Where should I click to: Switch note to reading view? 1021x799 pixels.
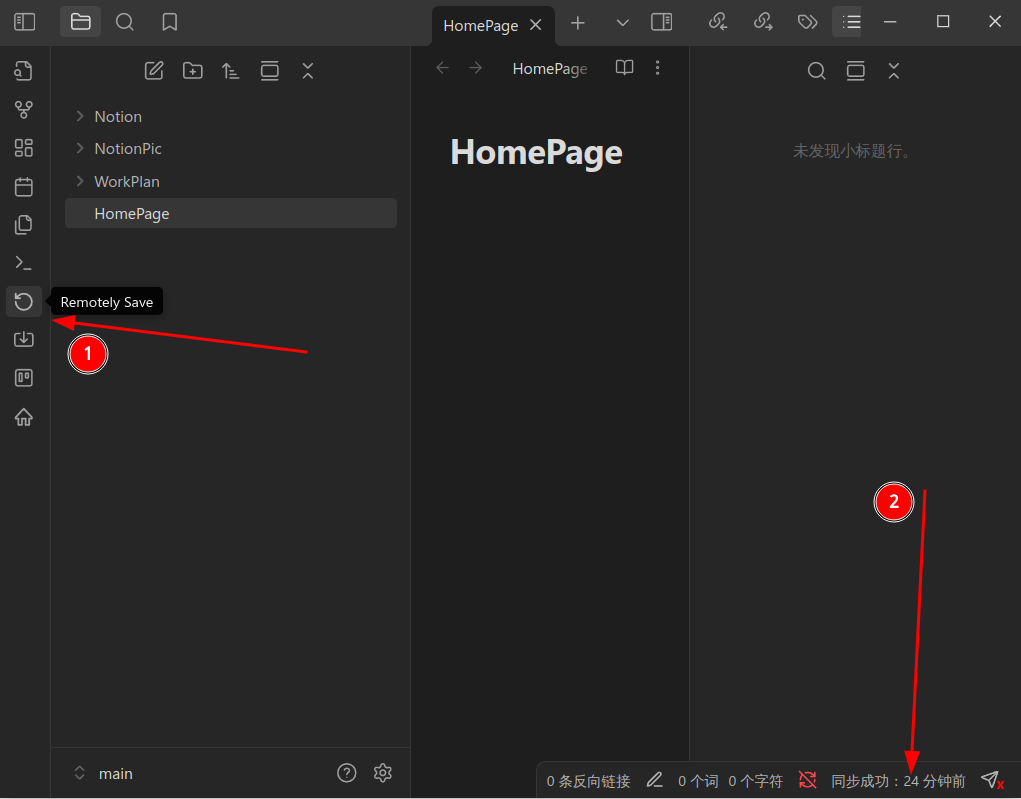624,68
